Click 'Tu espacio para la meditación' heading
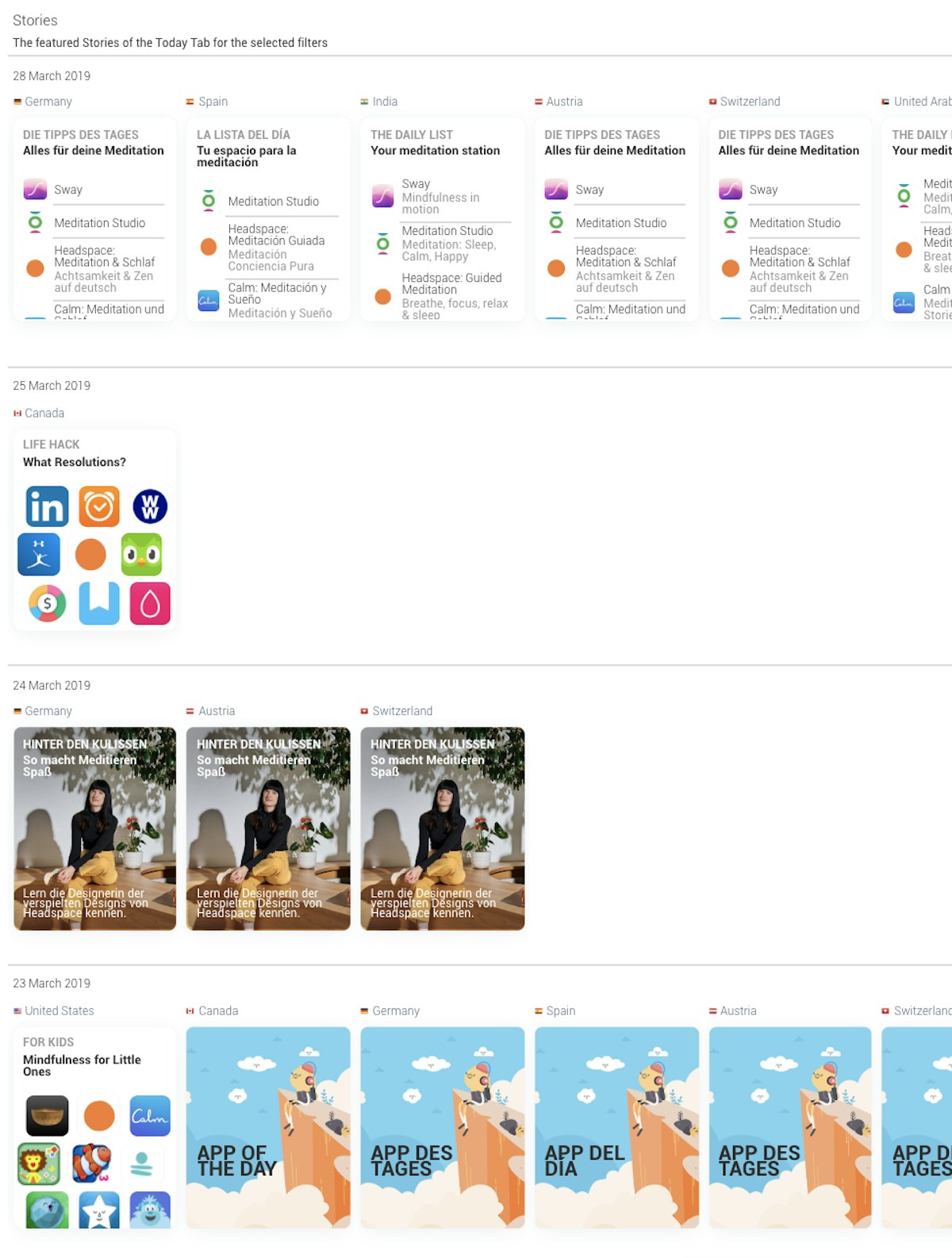Viewport: 952px width, 1258px height. click(x=247, y=156)
